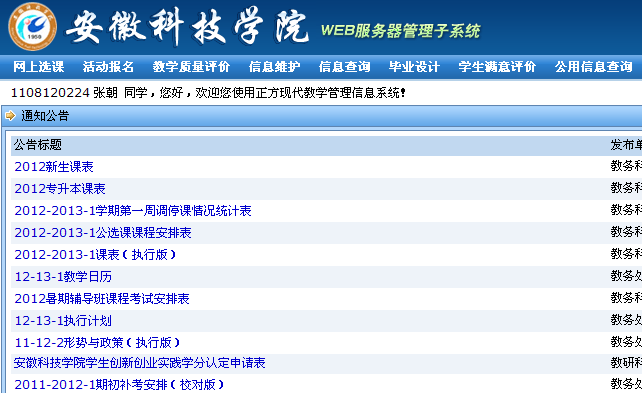Viewport: 642px width, 393px height.
Task: Open the 2012新生课表 announcement
Action: click(x=54, y=167)
